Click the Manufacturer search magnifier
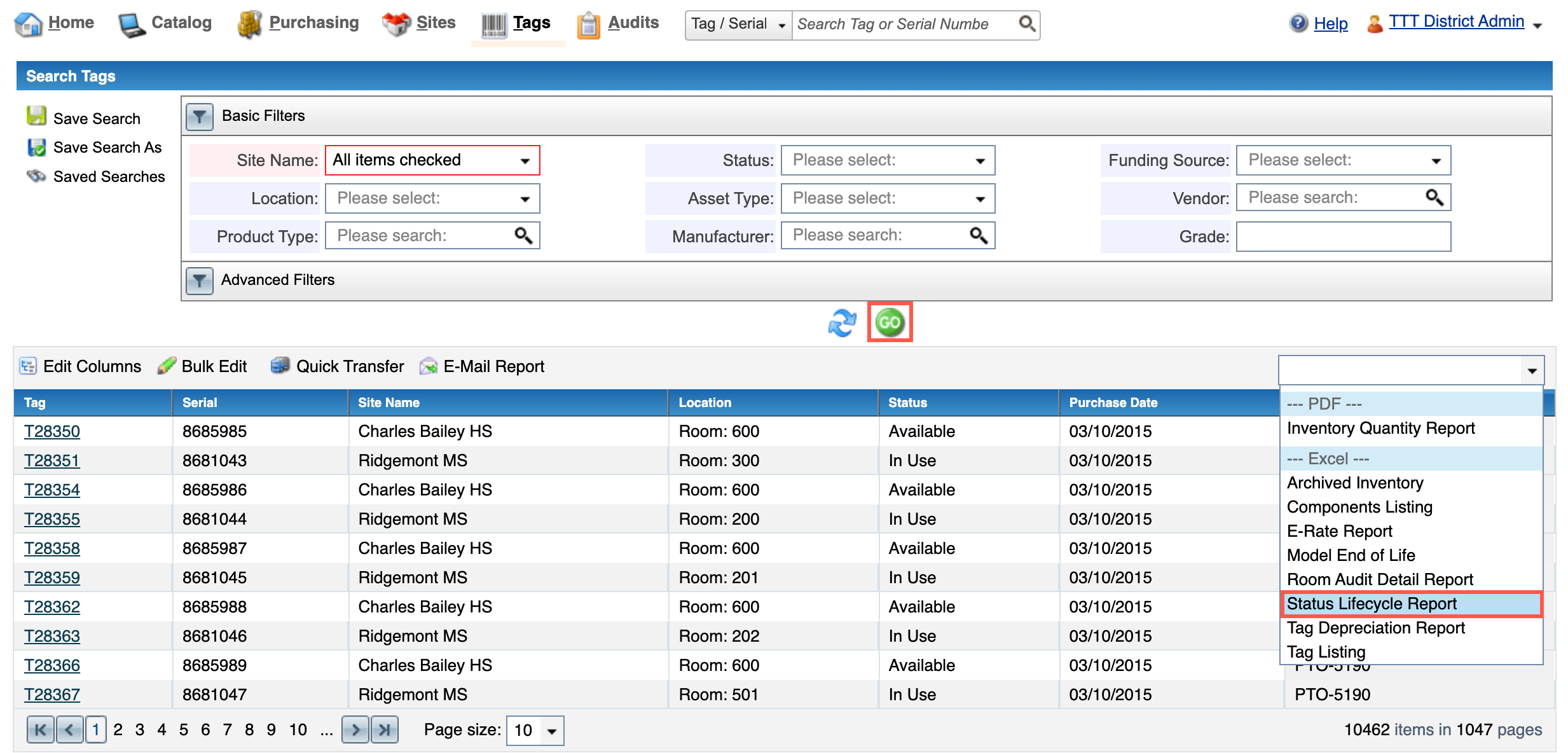 [979, 235]
